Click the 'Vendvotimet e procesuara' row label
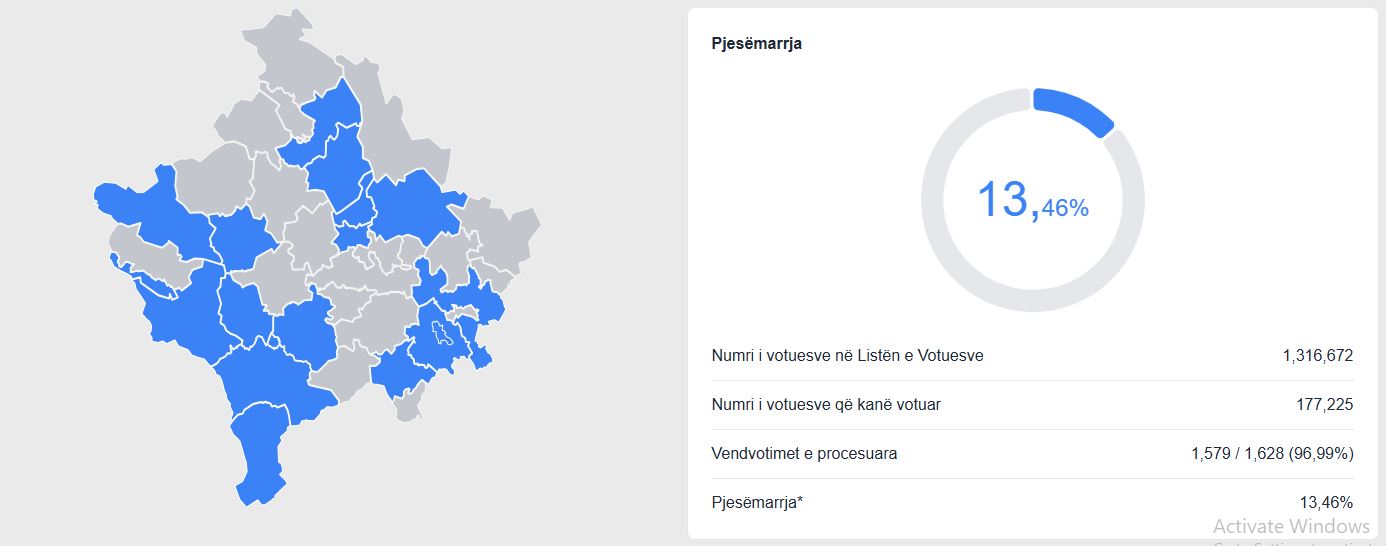 [804, 454]
